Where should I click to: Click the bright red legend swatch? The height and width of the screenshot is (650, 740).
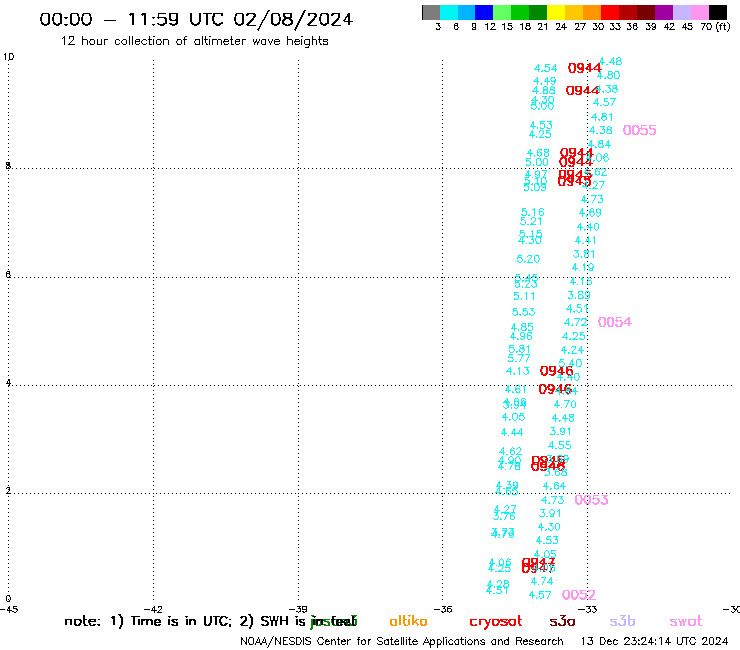[609, 12]
